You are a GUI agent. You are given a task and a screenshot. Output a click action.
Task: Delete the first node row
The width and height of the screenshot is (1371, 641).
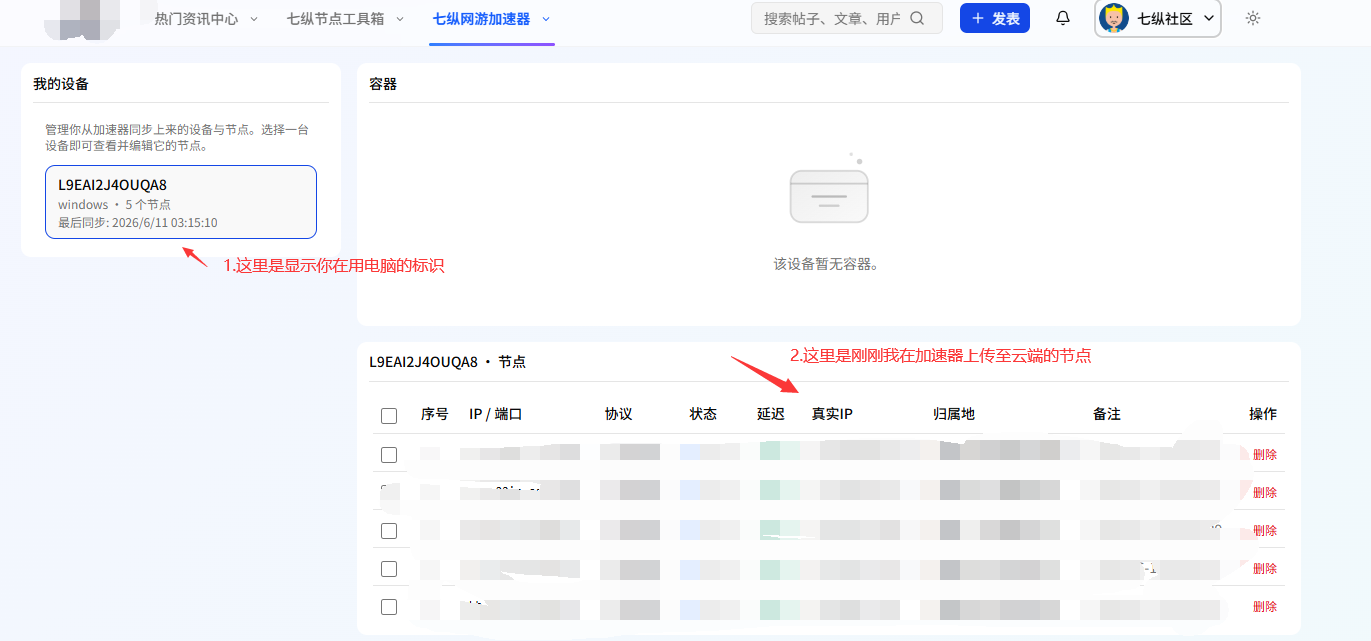[x=1265, y=454]
